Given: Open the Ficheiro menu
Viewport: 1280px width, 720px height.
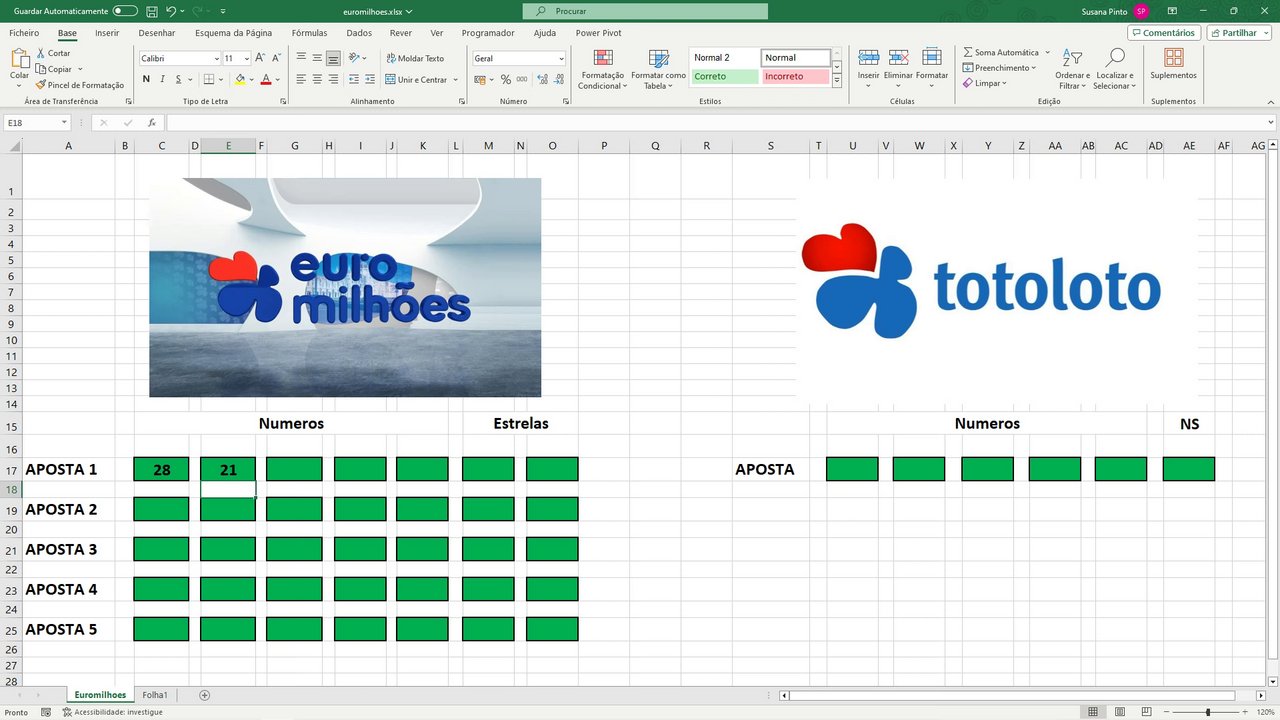Looking at the screenshot, I should pos(24,33).
